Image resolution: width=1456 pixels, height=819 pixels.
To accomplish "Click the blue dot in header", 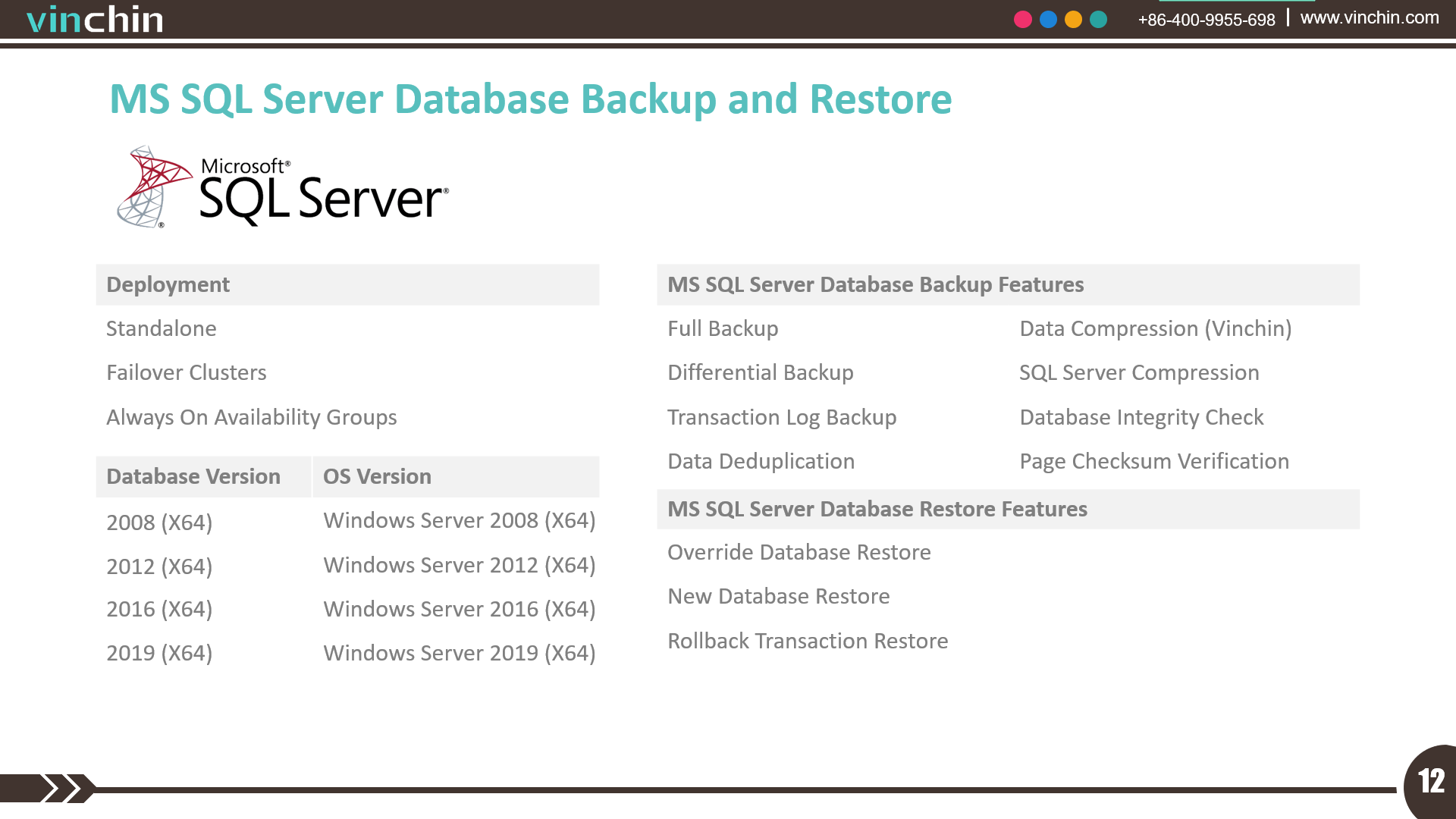I will (x=1048, y=20).
